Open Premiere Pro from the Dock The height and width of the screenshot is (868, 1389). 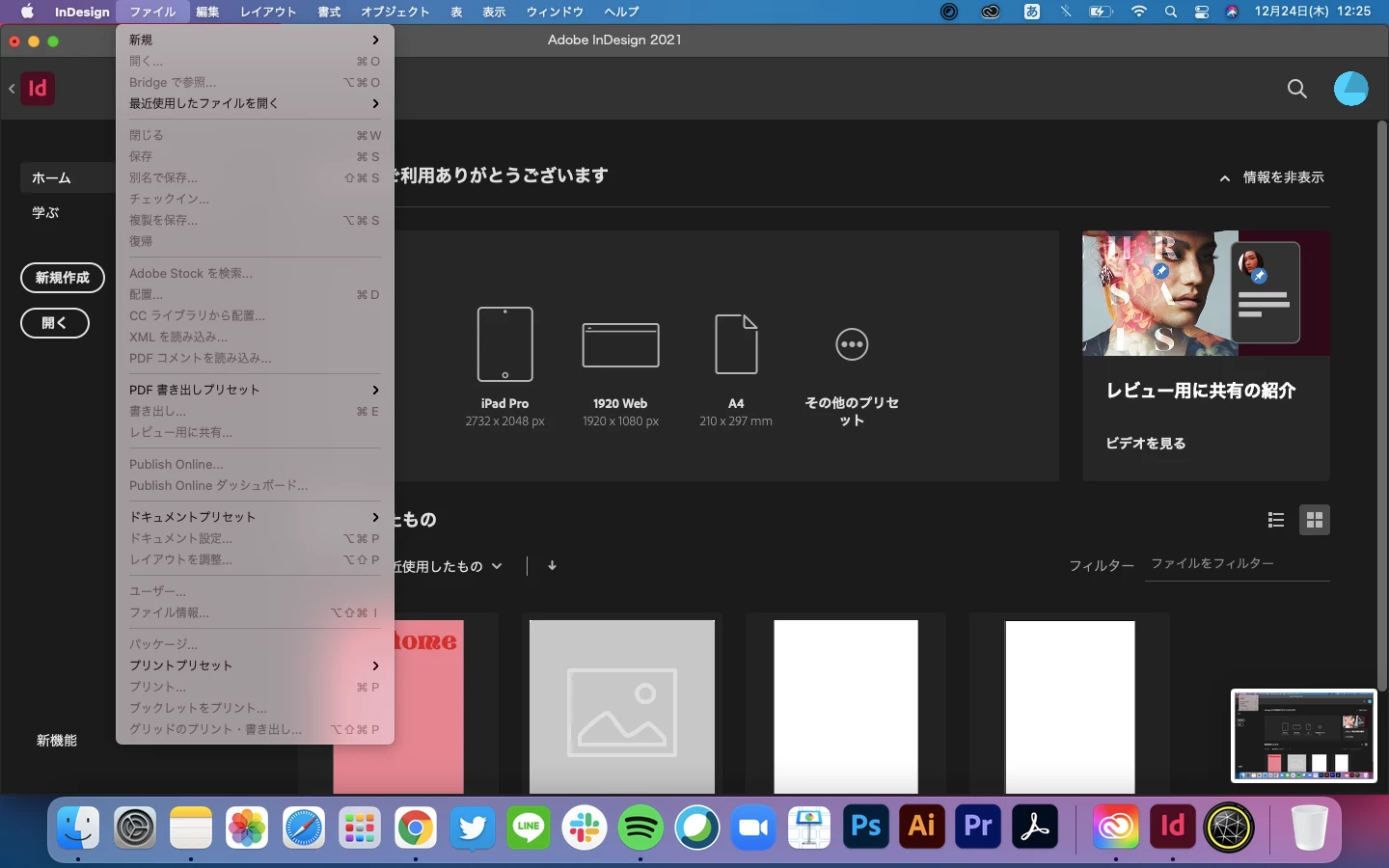click(978, 827)
